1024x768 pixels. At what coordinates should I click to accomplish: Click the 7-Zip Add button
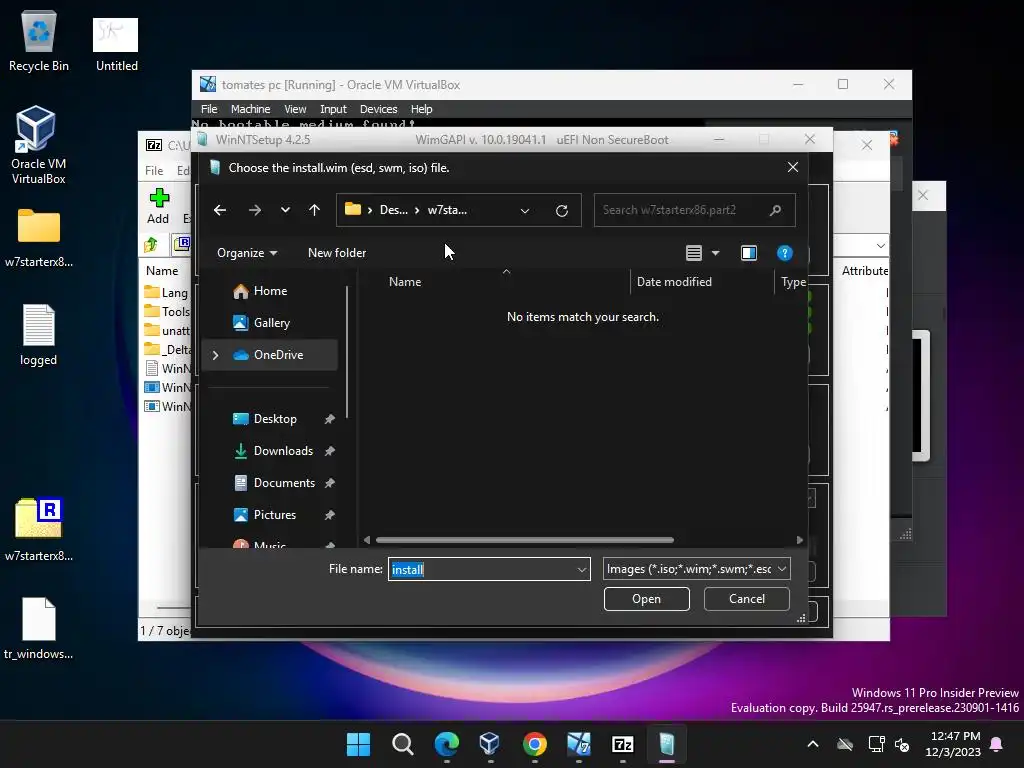[158, 206]
